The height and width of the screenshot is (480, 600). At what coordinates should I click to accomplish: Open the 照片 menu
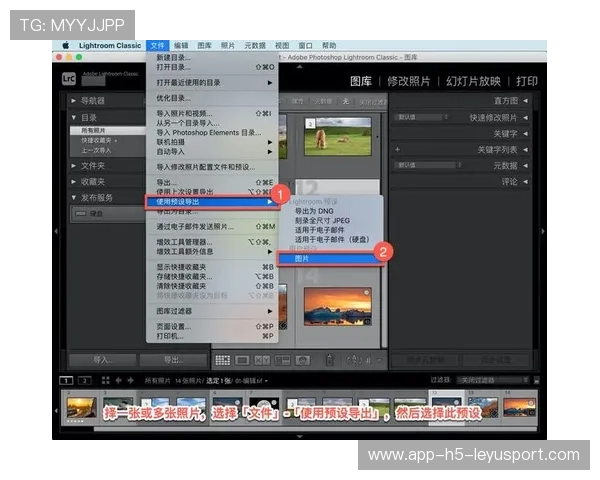coord(228,46)
